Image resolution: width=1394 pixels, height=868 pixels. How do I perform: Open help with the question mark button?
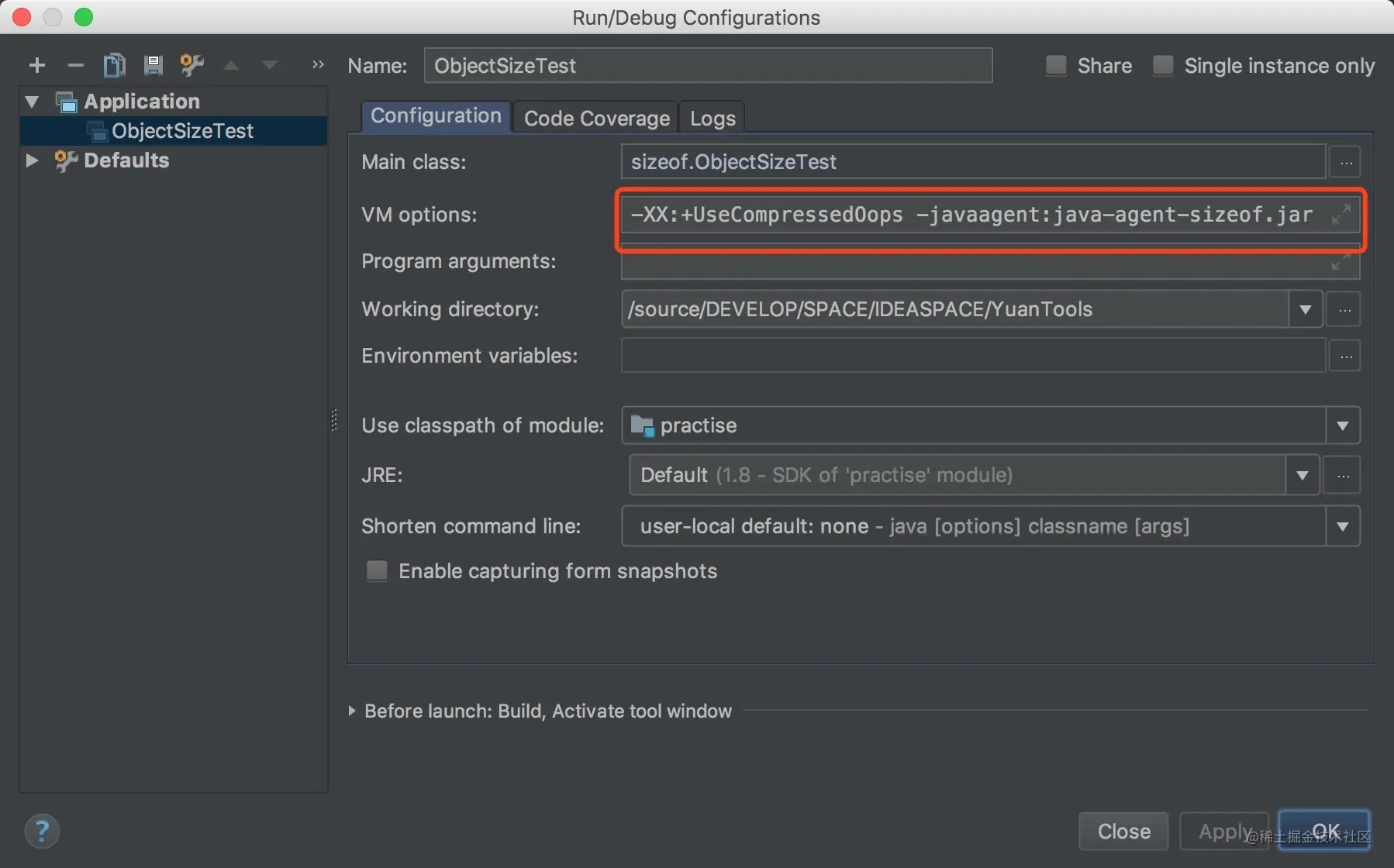pyautogui.click(x=42, y=832)
